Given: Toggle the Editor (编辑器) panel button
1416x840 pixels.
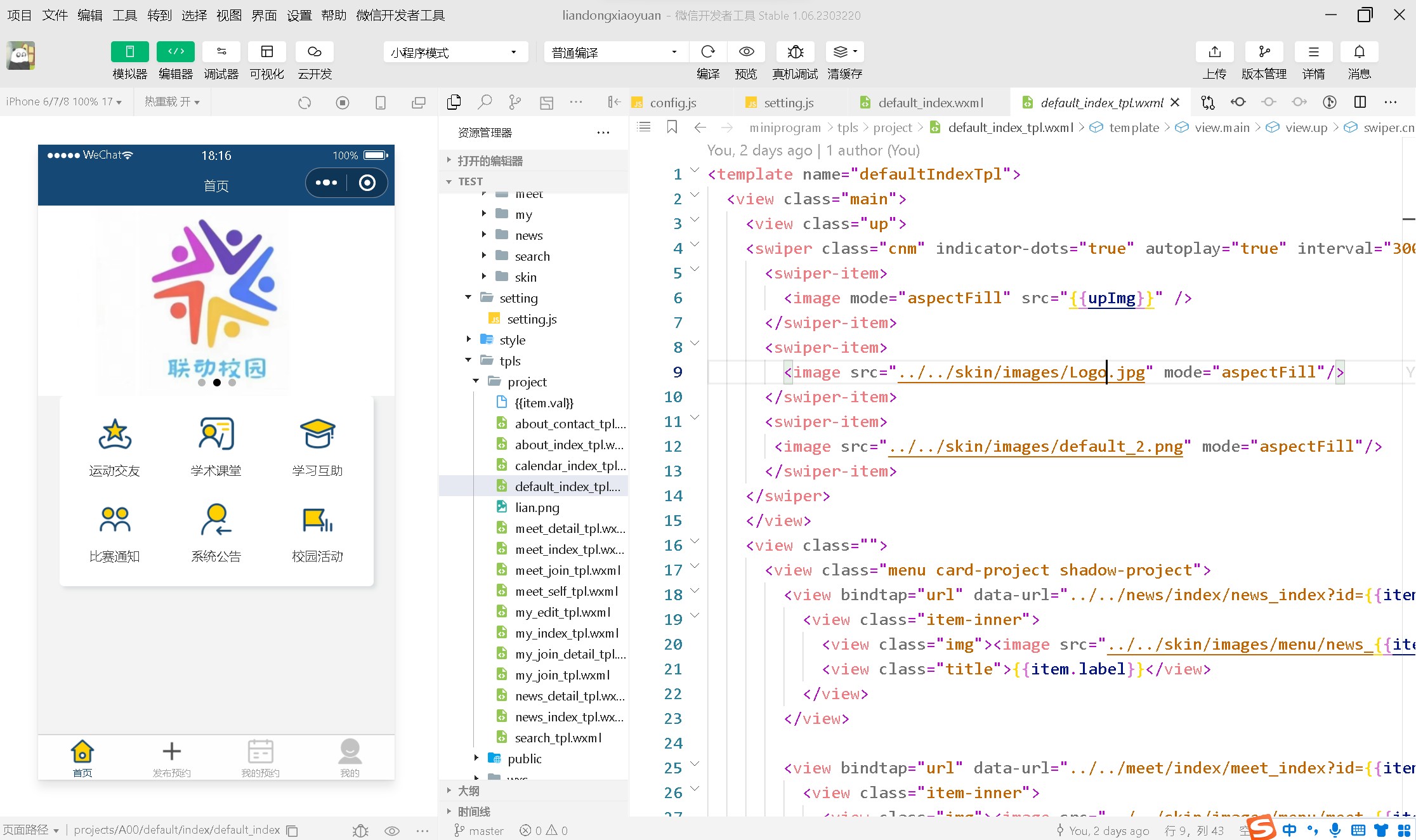Looking at the screenshot, I should coord(176,52).
